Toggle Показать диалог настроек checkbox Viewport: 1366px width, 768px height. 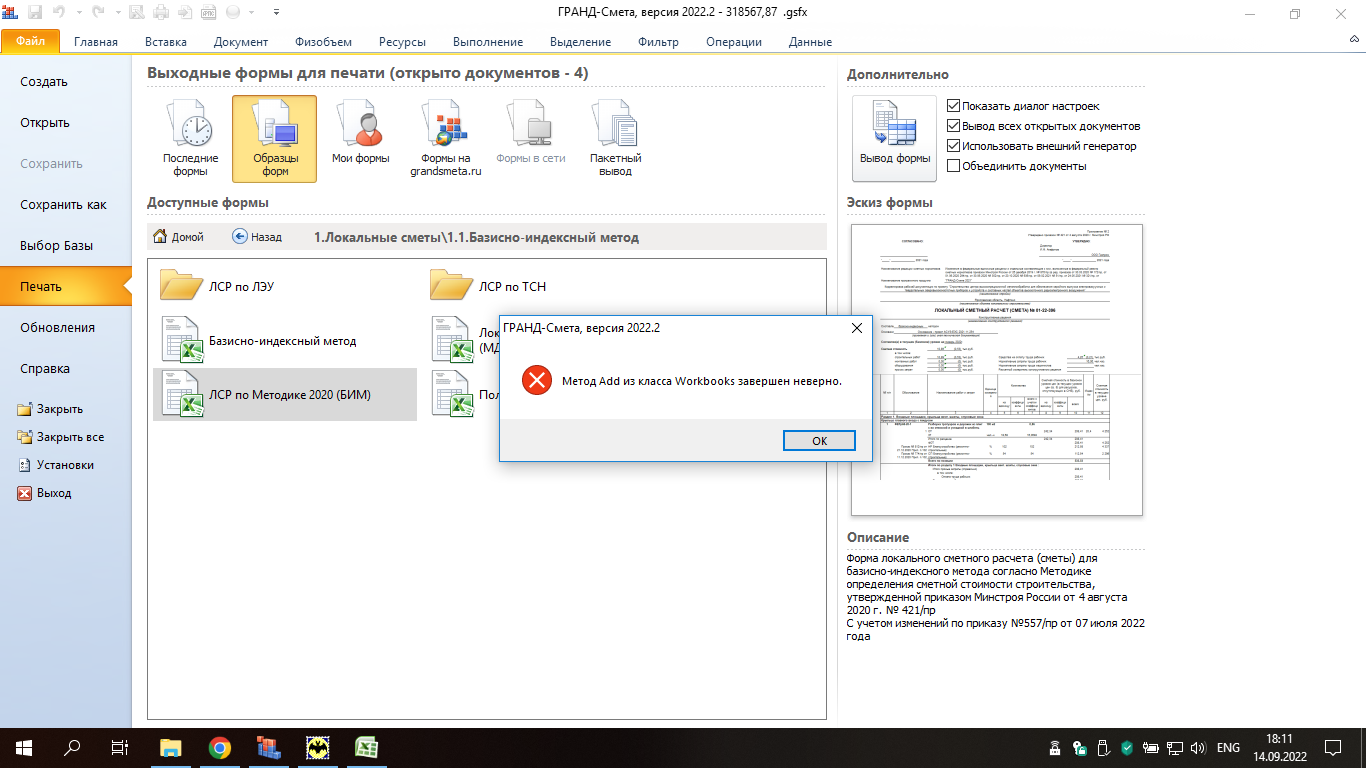953,106
